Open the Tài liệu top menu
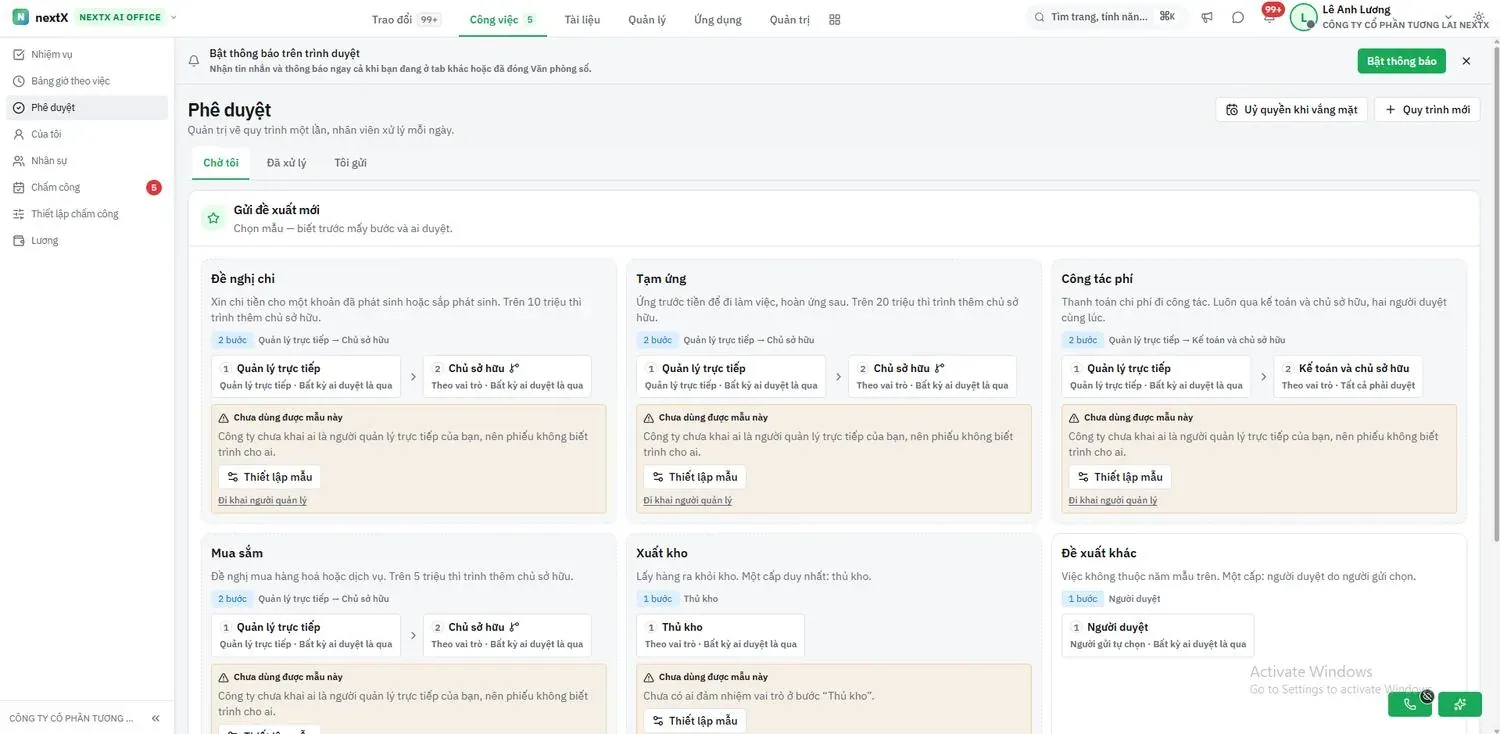 tap(582, 19)
